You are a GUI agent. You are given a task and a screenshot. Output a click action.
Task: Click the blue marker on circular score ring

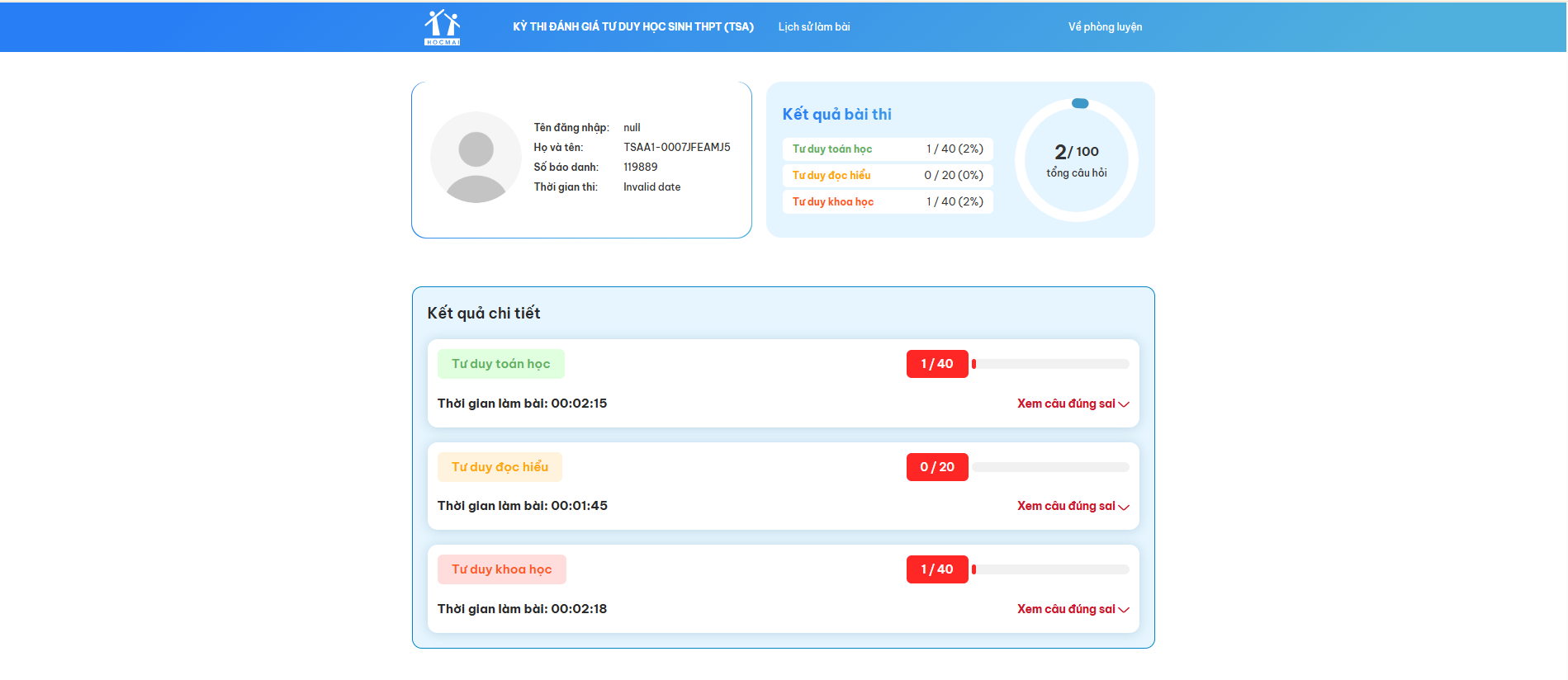click(x=1079, y=103)
